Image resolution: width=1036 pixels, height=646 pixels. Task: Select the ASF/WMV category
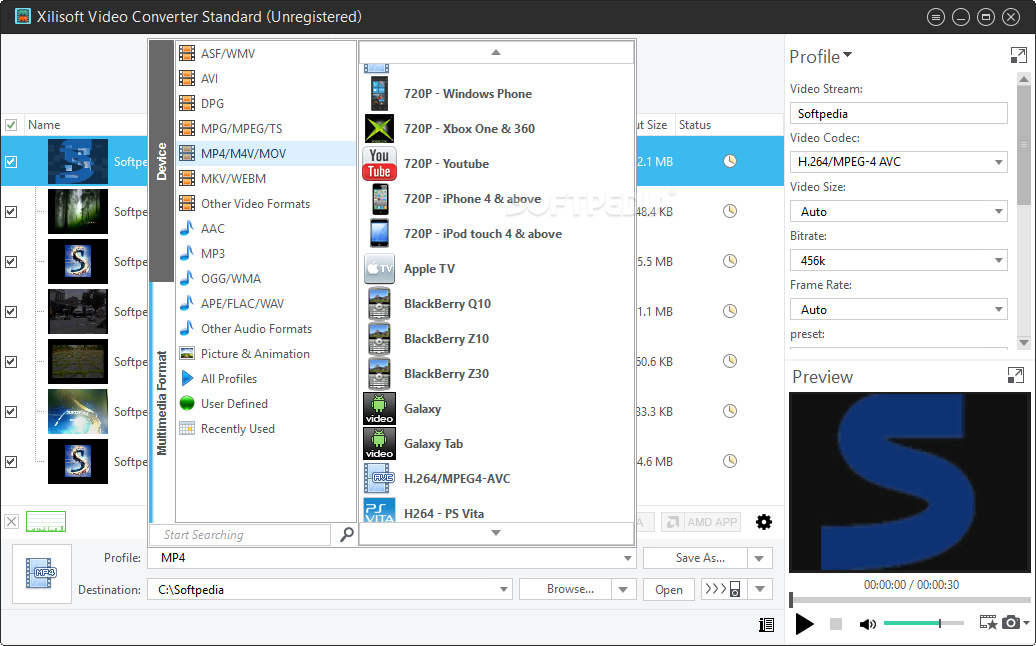(266, 54)
